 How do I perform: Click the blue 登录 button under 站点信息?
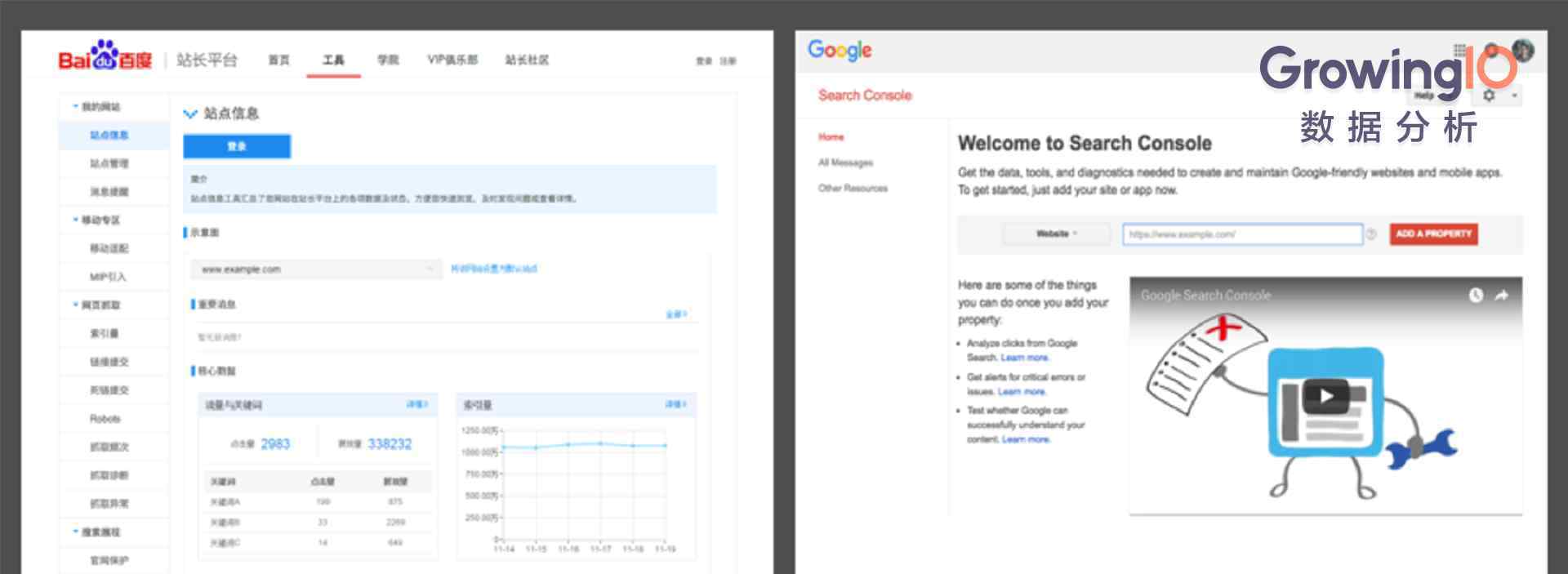pos(237,146)
